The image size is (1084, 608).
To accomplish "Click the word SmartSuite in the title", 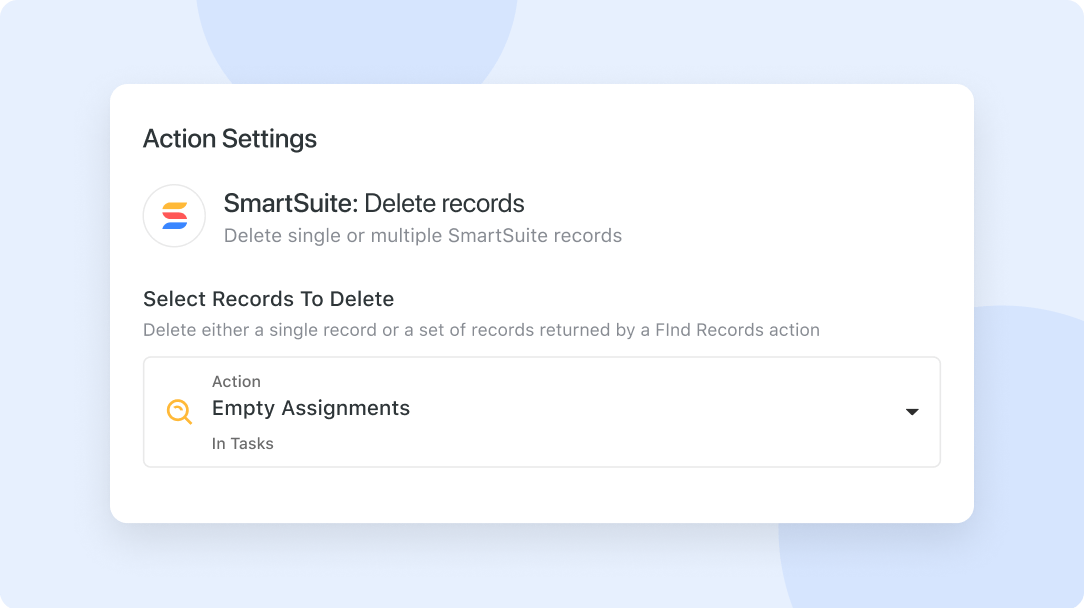I will click(289, 204).
